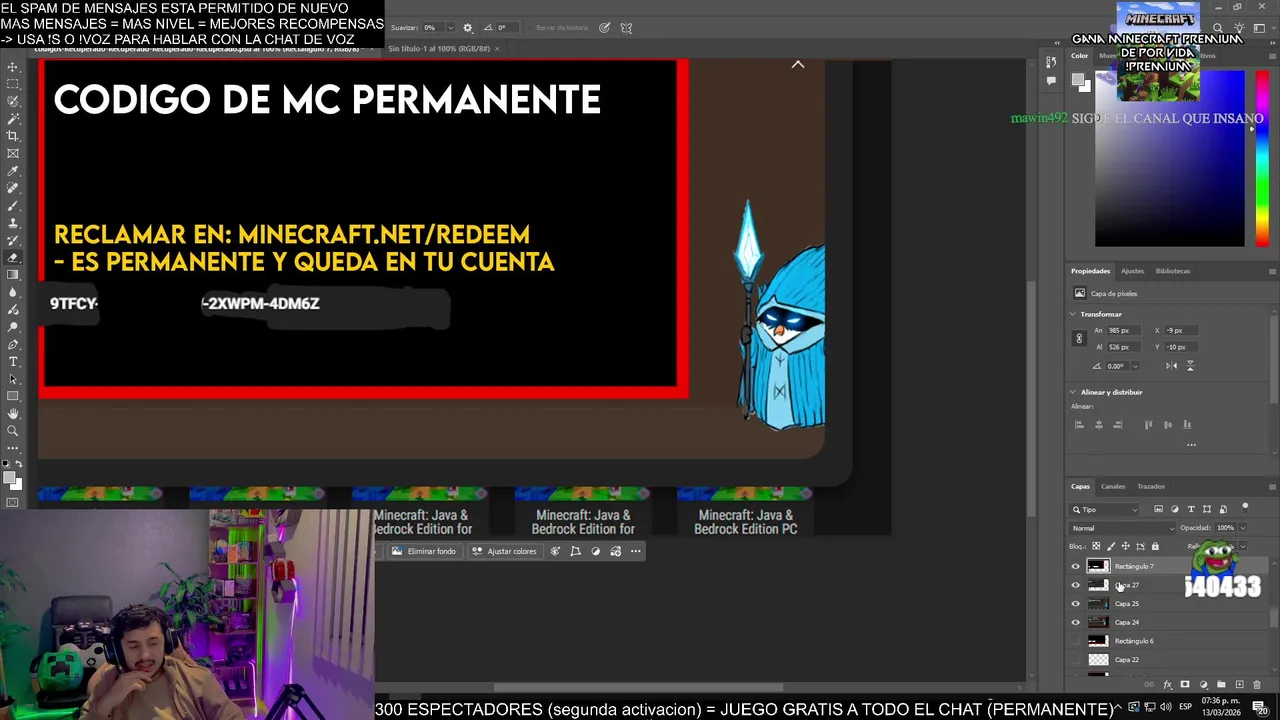Select the Capa 25 layer thumbnail

pyautogui.click(x=1098, y=604)
